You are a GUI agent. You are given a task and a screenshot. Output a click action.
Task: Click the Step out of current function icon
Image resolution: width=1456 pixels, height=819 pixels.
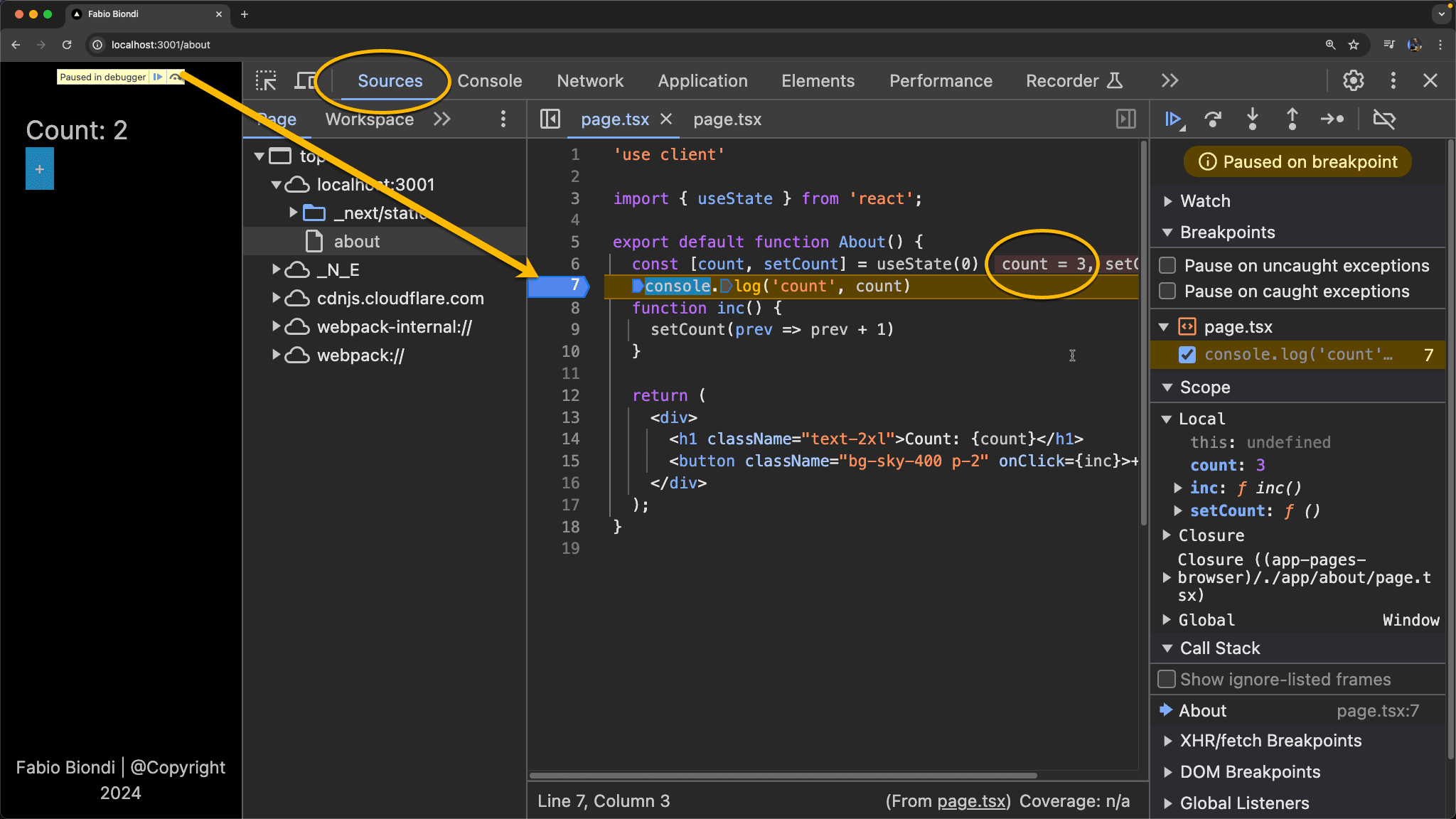pos(1294,119)
